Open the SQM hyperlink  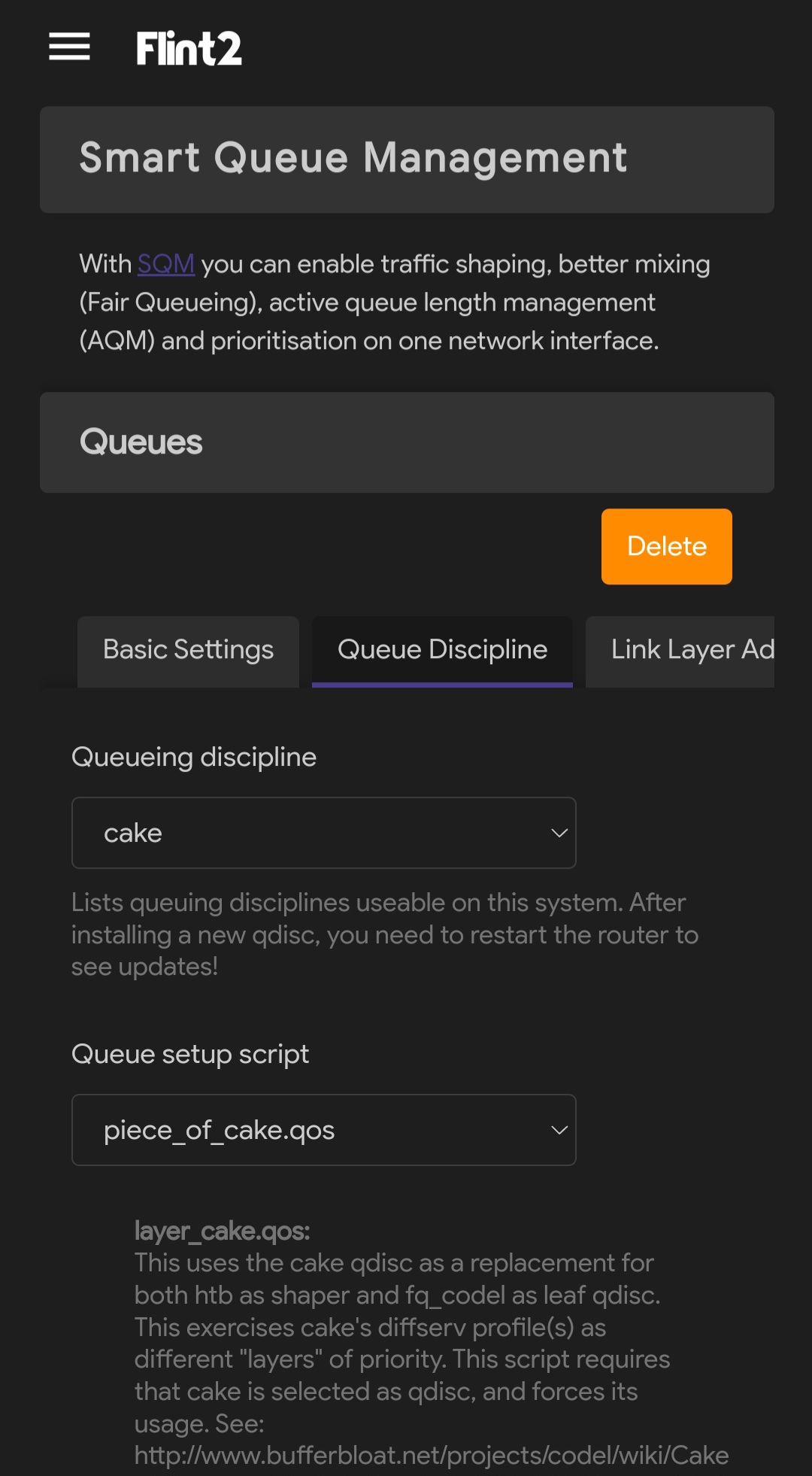(x=165, y=264)
